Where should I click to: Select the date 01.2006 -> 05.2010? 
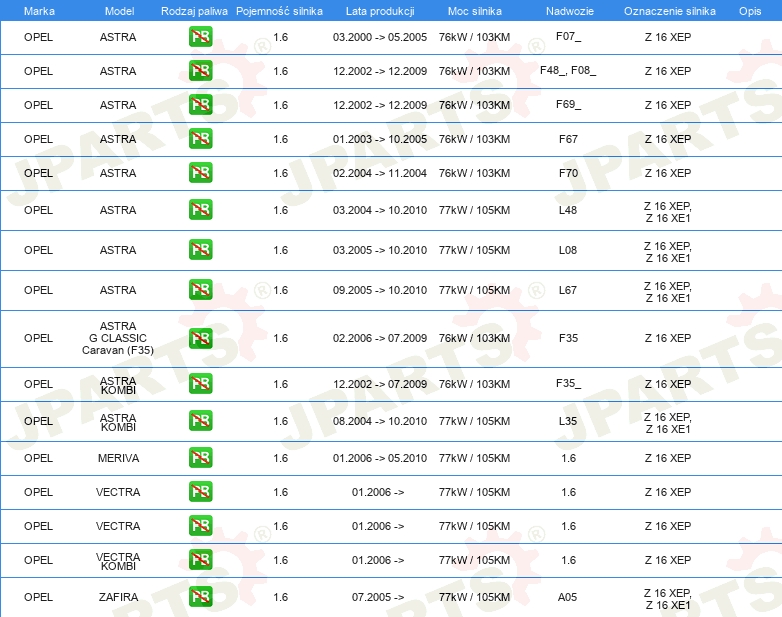[x=380, y=458]
